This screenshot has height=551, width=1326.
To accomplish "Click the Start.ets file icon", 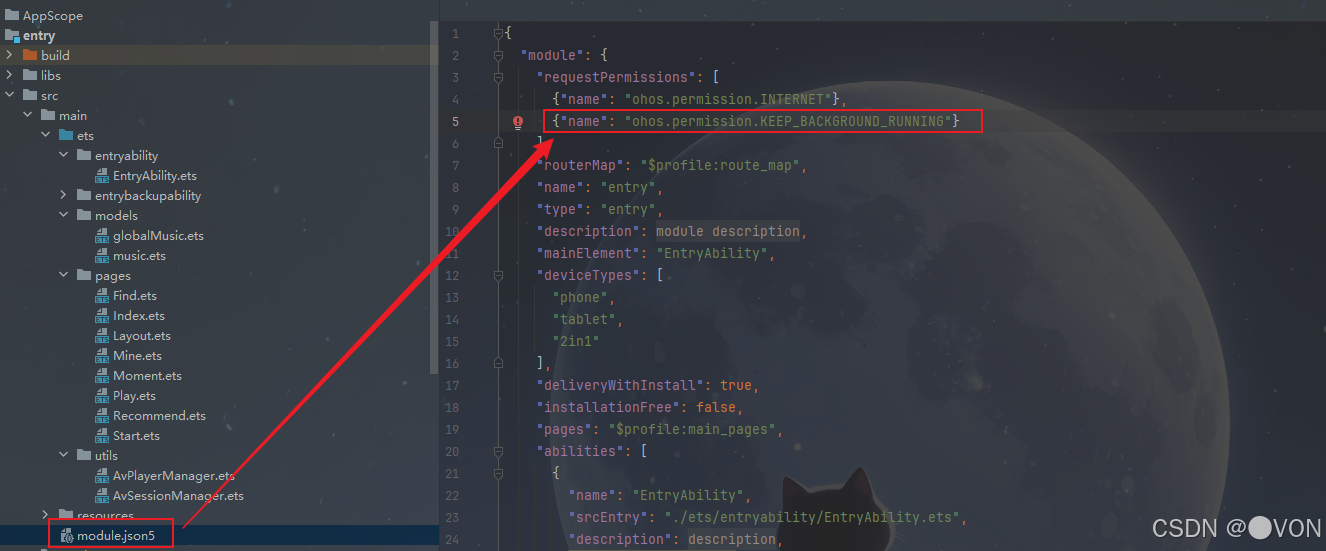I will [x=102, y=436].
